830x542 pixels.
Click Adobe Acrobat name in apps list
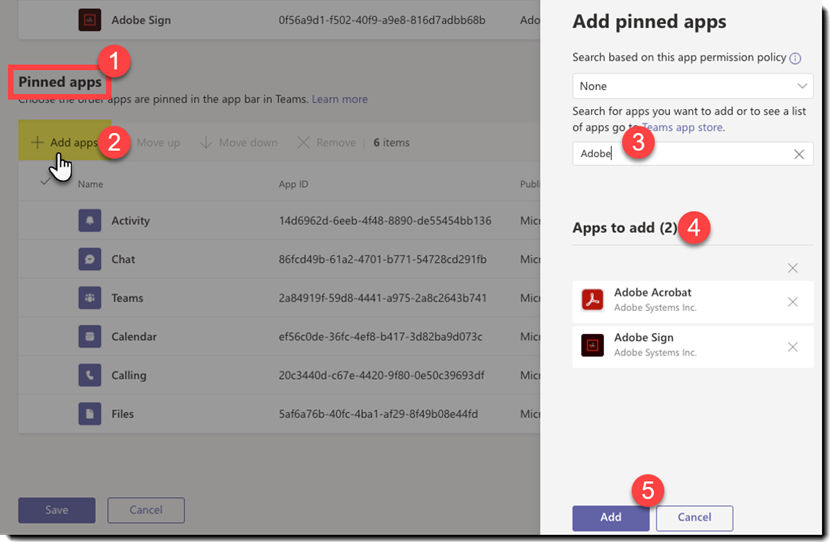point(653,292)
